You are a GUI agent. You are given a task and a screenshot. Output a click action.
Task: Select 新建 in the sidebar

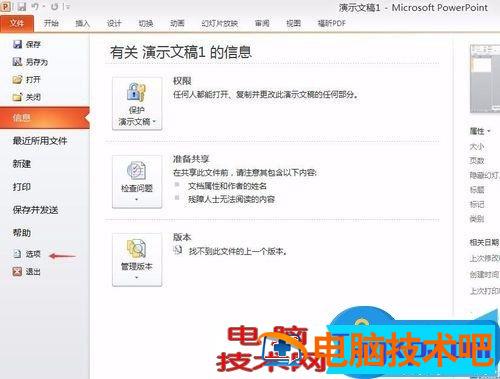(x=22, y=164)
